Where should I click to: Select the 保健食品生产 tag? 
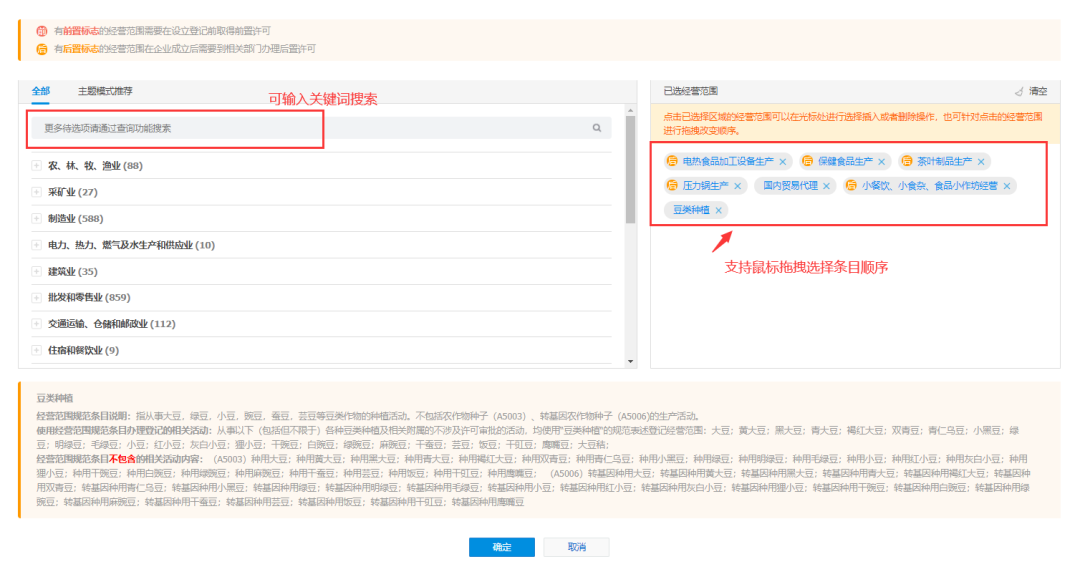coord(845,161)
